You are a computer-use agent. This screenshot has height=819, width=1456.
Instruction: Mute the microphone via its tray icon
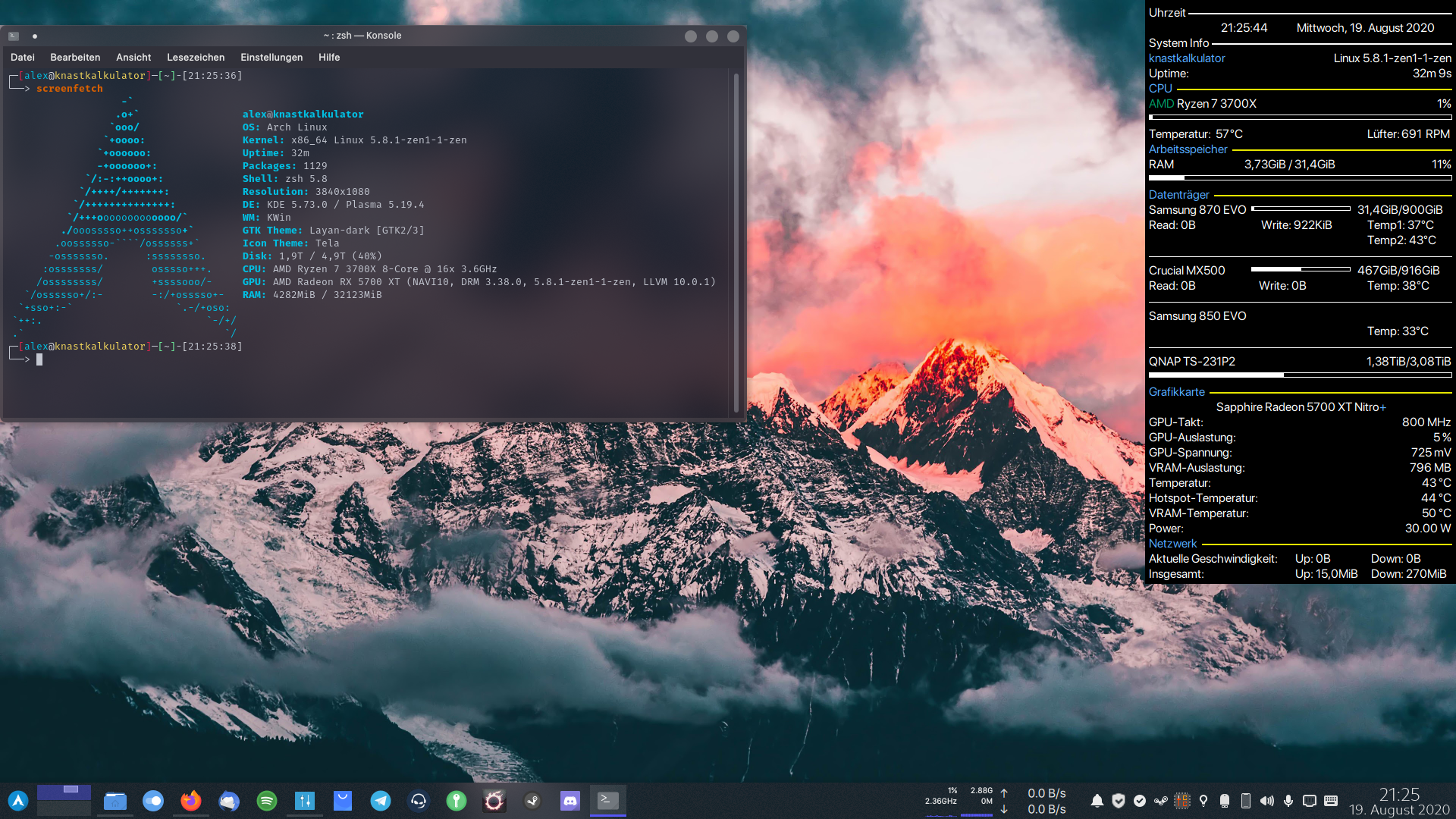tap(1288, 800)
